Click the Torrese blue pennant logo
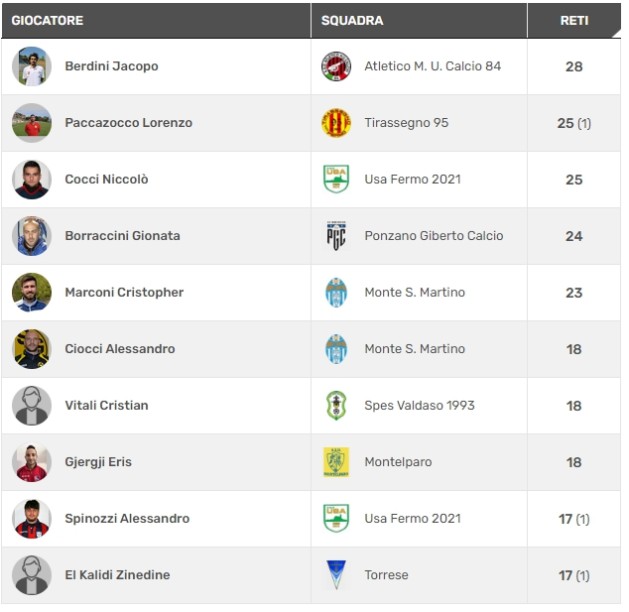Screen dimensions: 629x612 click(x=336, y=574)
